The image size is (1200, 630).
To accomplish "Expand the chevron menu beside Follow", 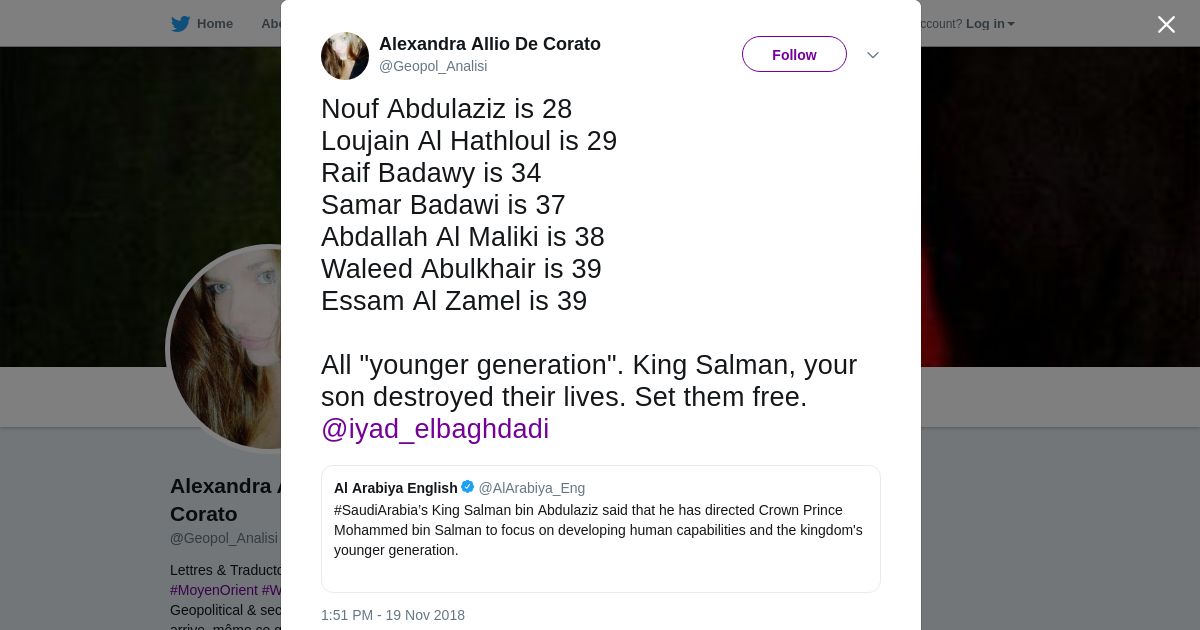I will point(872,55).
